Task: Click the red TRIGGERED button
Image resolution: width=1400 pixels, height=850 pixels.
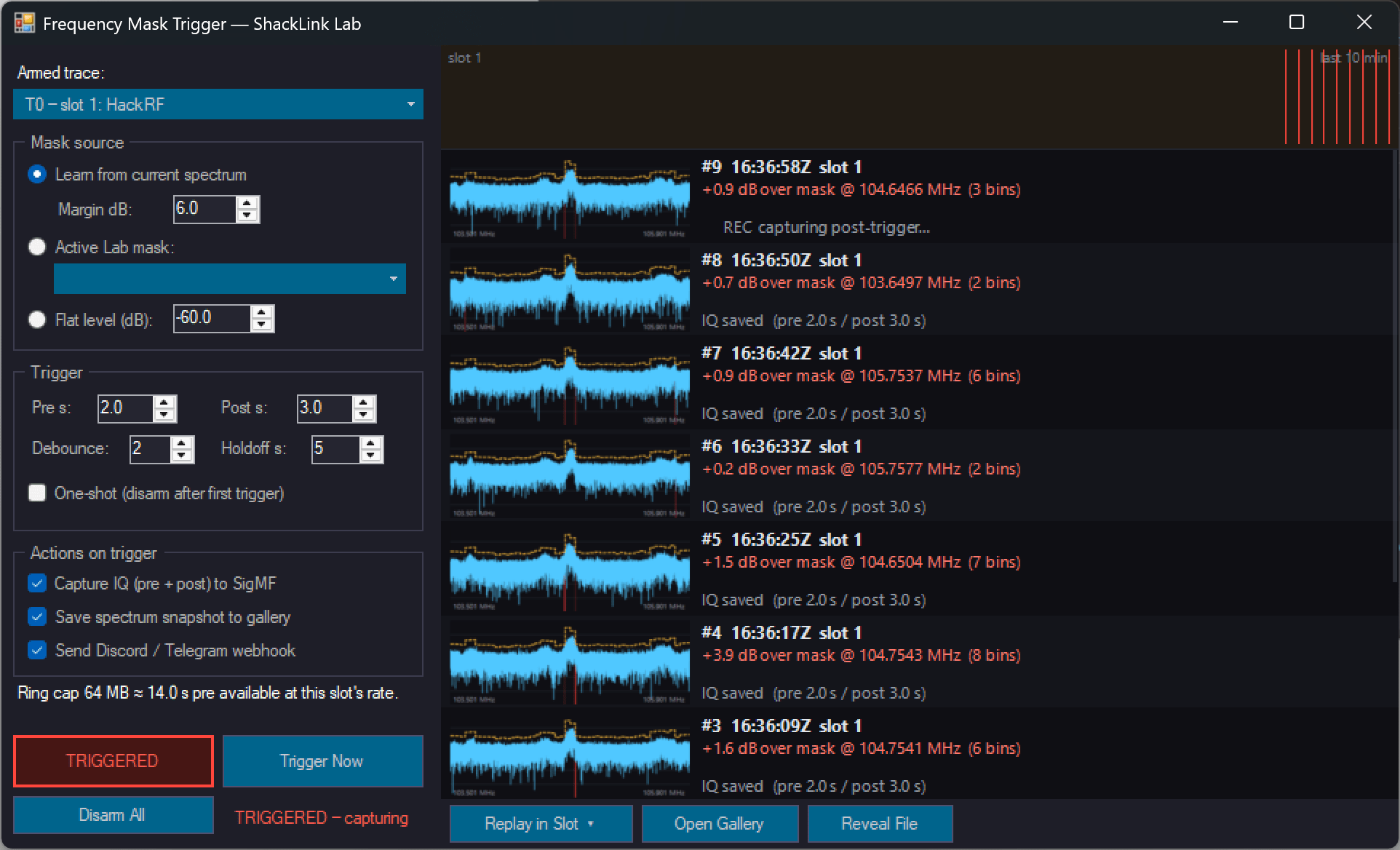Action: (x=113, y=761)
